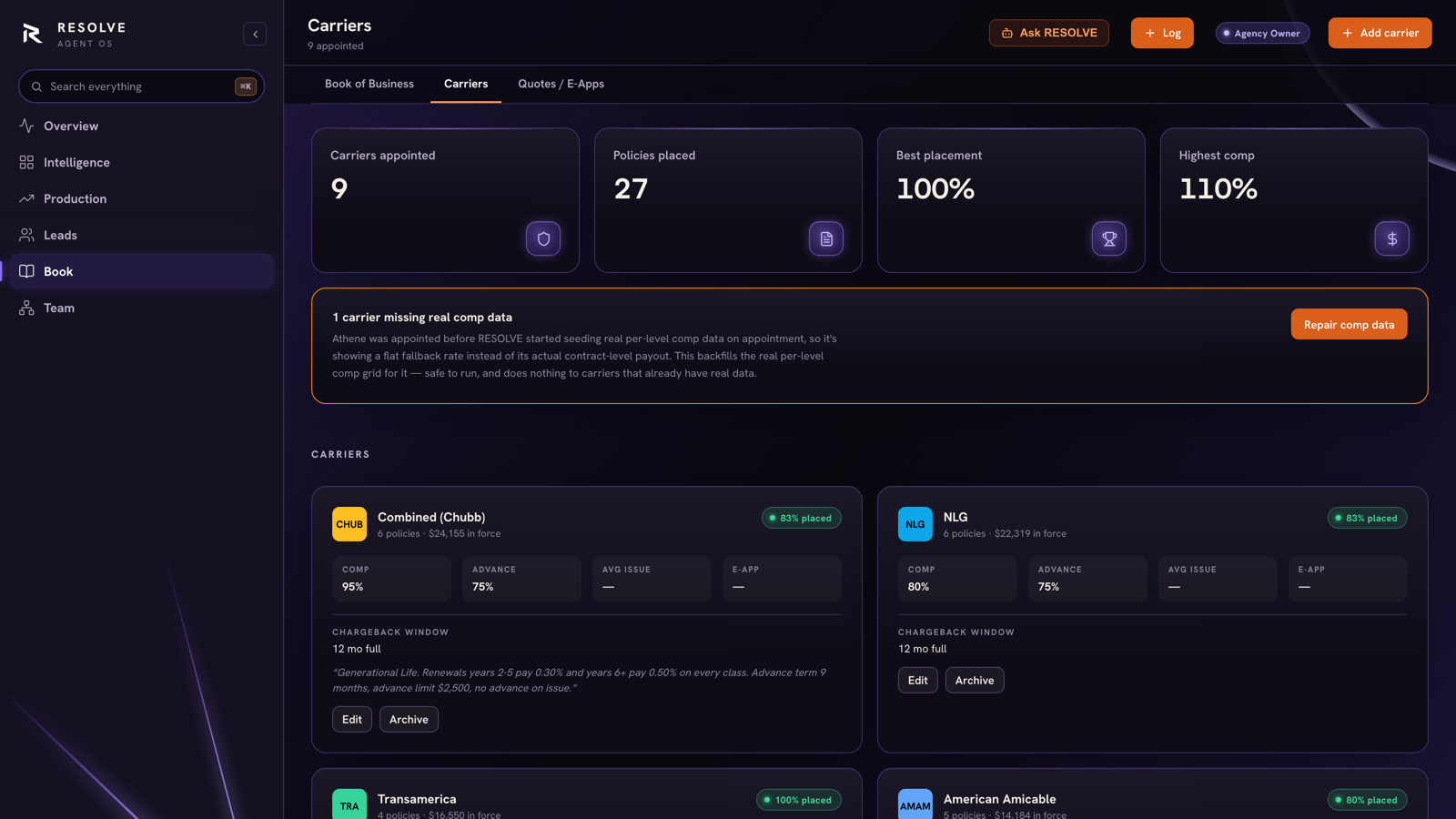Screen dimensions: 1456x819
Task: Click the Agency Owner role badge
Action: [x=1262, y=33]
